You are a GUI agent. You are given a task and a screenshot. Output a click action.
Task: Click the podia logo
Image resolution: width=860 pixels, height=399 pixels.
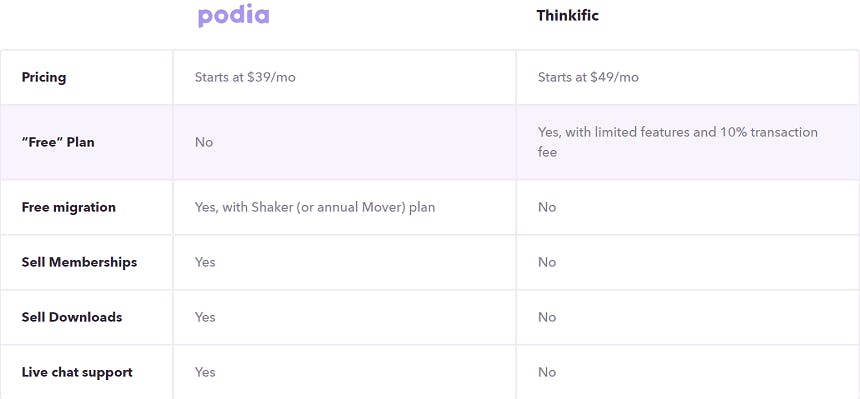point(234,15)
